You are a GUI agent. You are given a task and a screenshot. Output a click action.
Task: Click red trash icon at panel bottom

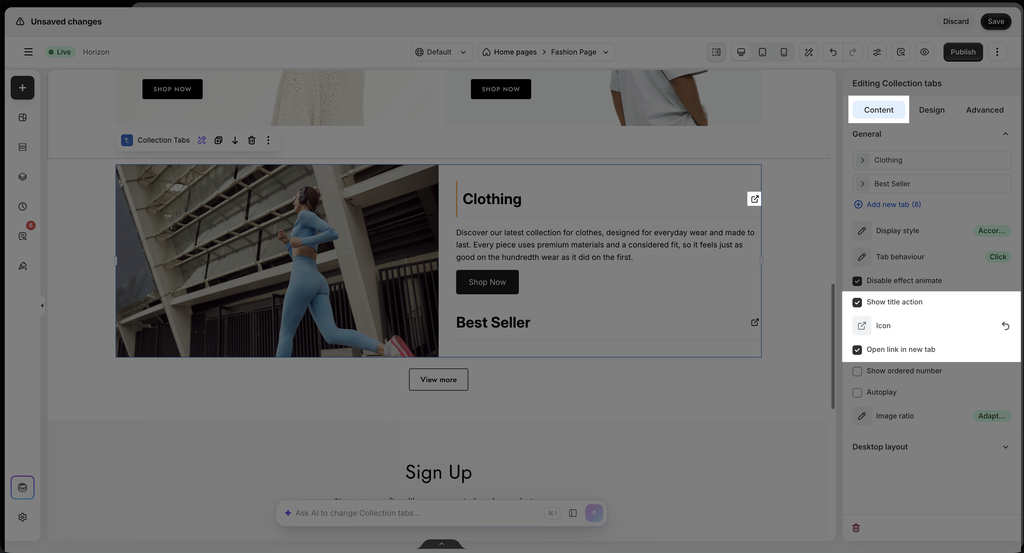856,528
